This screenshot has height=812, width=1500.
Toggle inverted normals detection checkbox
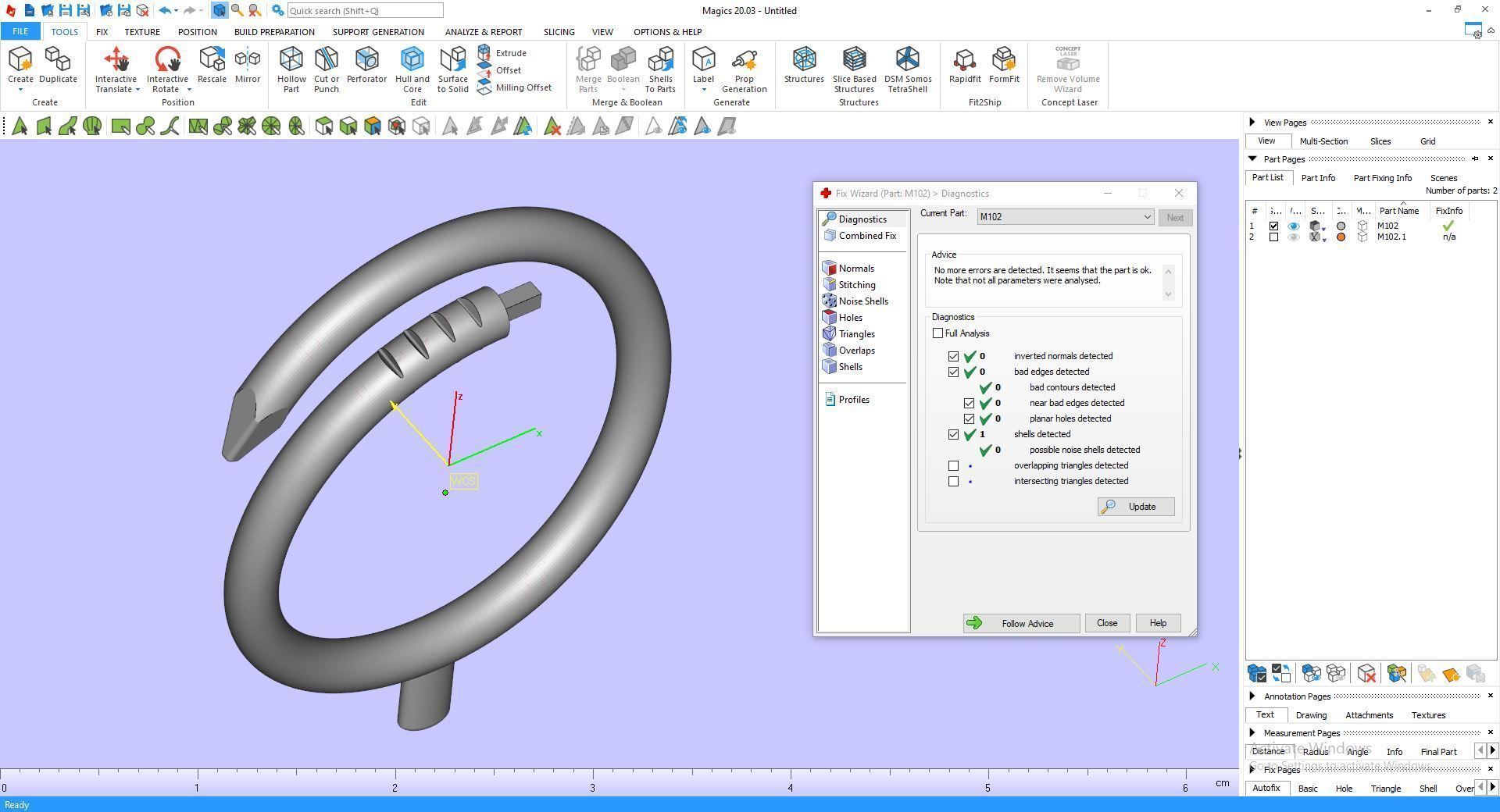click(x=953, y=356)
